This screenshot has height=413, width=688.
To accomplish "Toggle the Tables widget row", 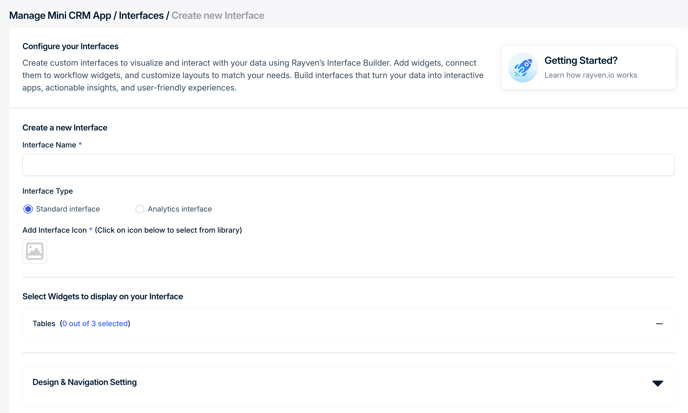I will pyautogui.click(x=348, y=324).
